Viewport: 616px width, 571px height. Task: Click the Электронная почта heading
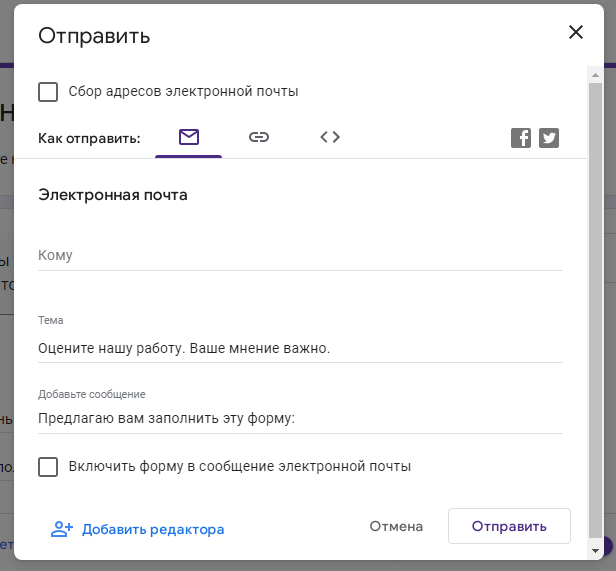(113, 195)
